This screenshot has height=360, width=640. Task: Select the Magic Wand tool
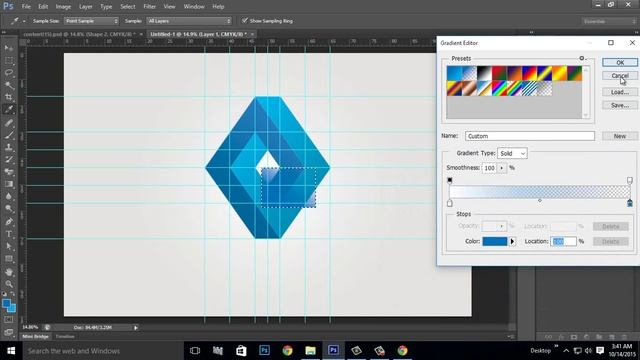(9, 85)
